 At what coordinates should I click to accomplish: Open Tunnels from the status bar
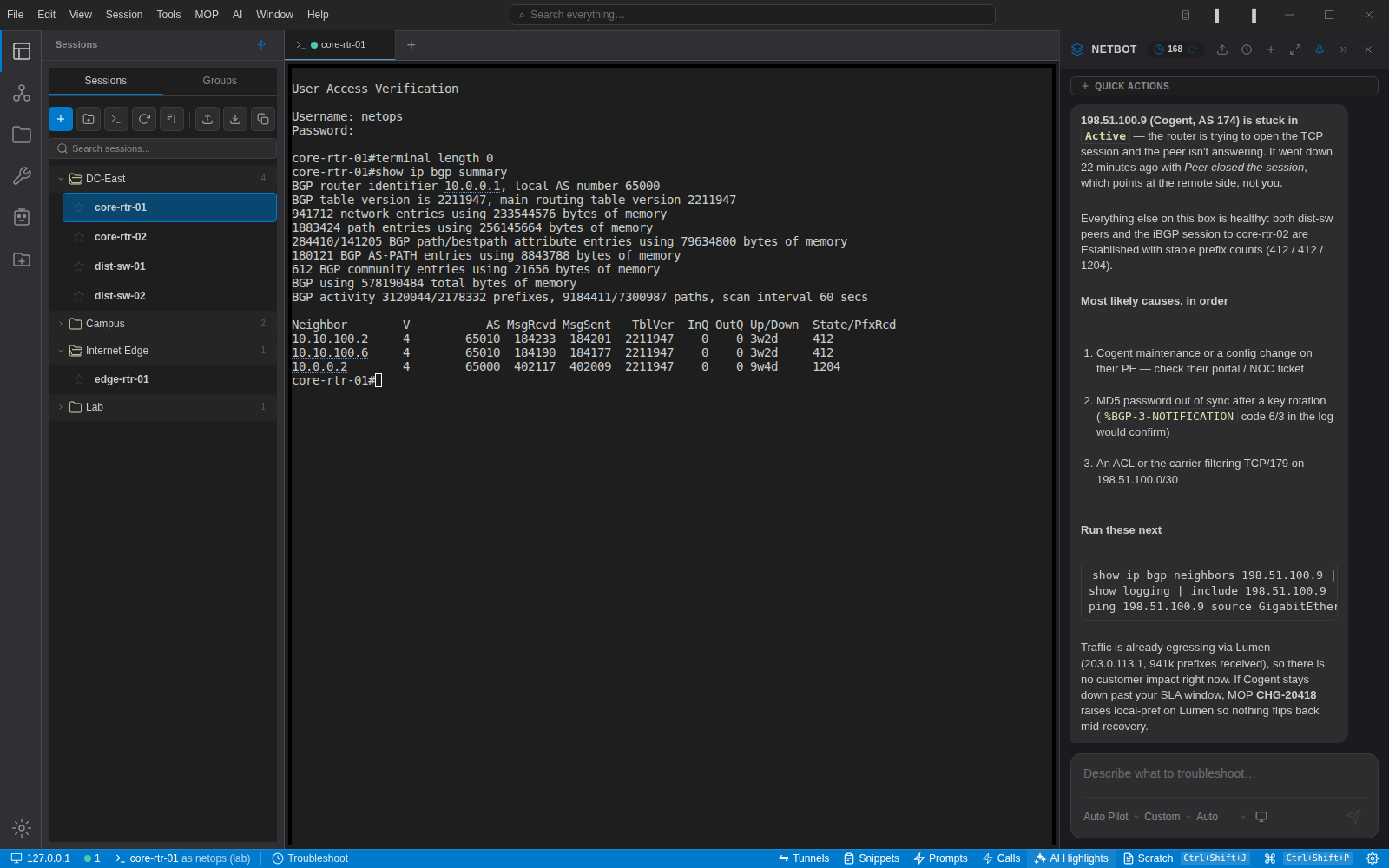(x=804, y=858)
